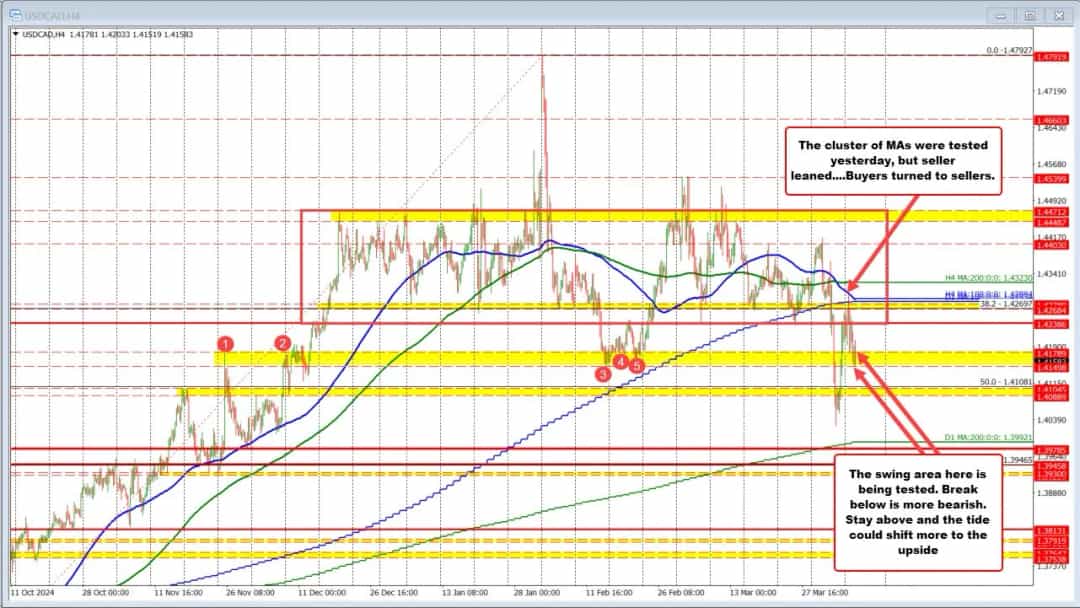
Task: Click the 11 Oct 2024 date axis label
Action: (x=30, y=591)
